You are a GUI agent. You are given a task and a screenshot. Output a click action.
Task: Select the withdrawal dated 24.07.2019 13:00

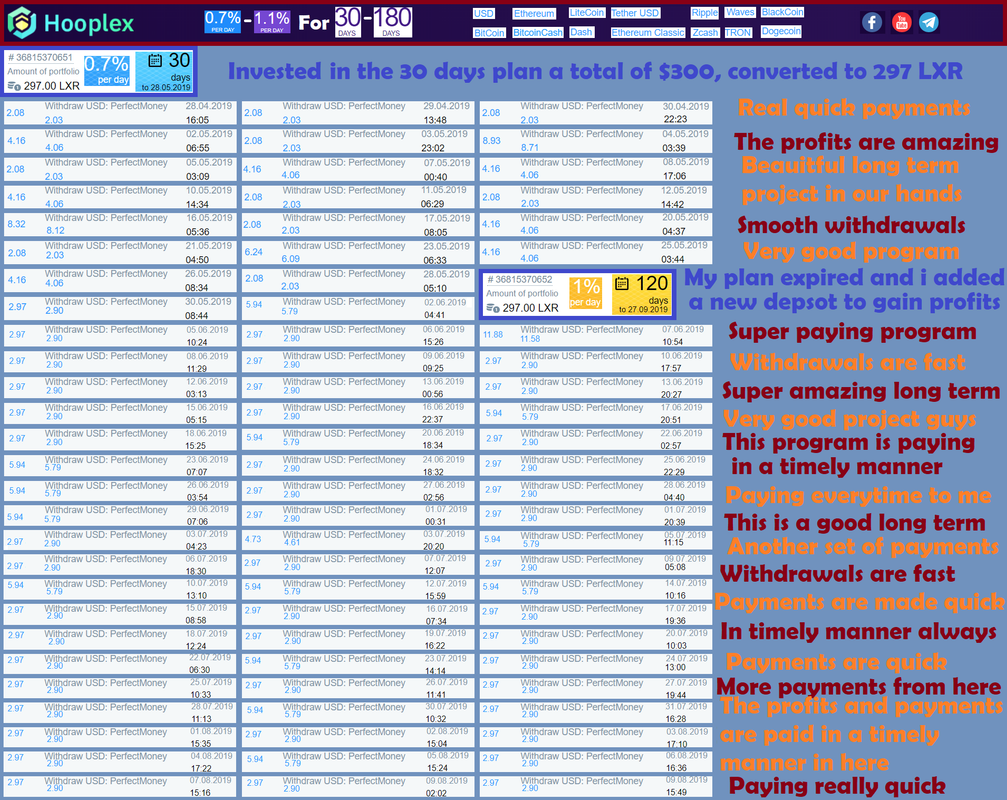(596, 663)
